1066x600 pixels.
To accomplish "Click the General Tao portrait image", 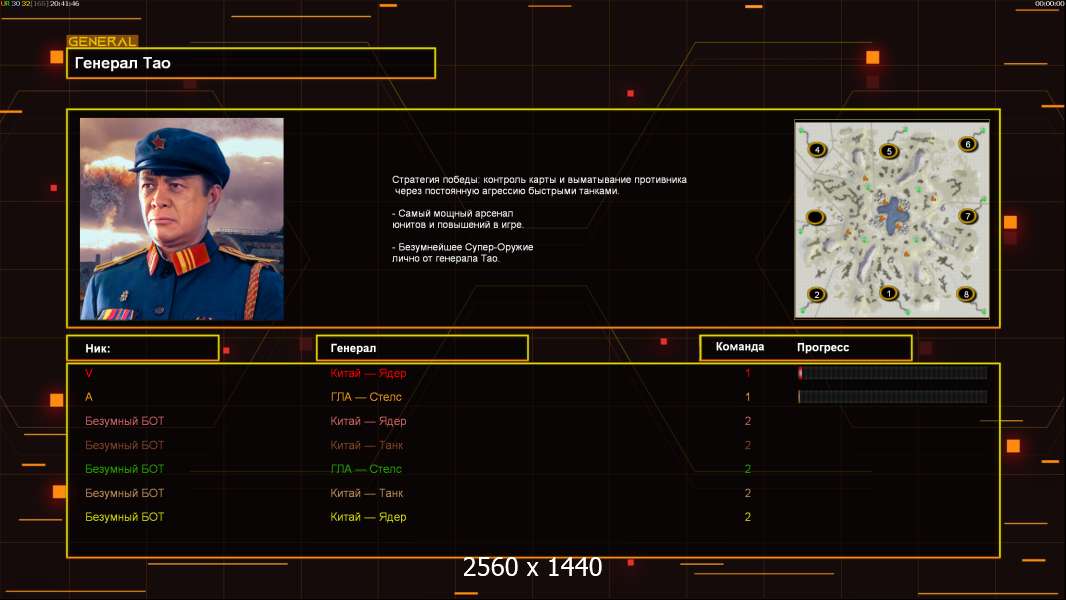I will [182, 219].
